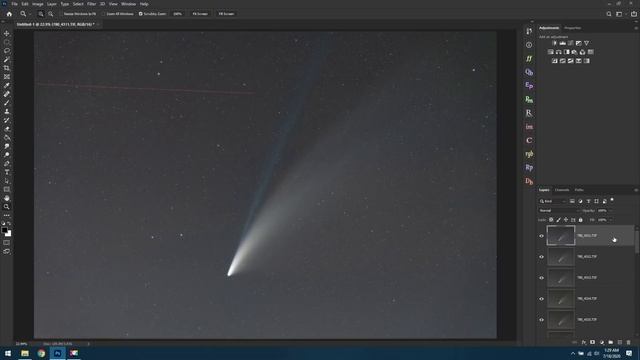The image size is (640, 360).
Task: Select the Pen tool
Action: point(7,164)
